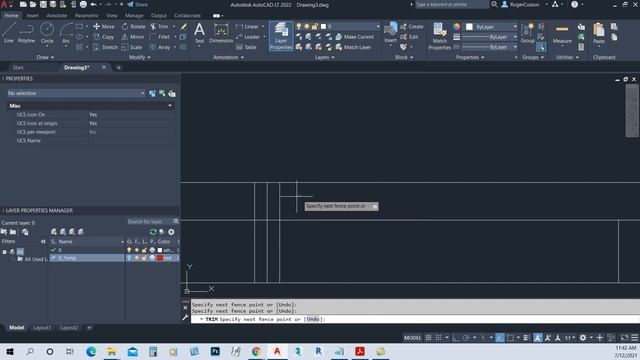Switch to the Layout1 tab

click(x=42, y=328)
